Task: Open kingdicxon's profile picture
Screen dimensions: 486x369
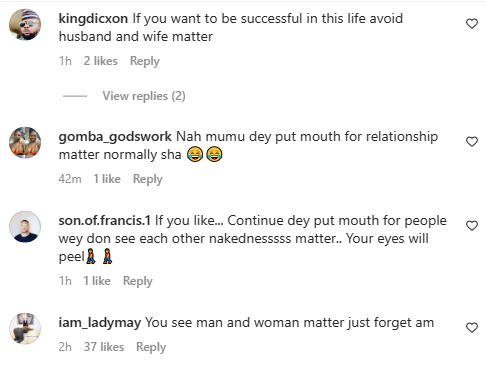Action: tap(25, 25)
